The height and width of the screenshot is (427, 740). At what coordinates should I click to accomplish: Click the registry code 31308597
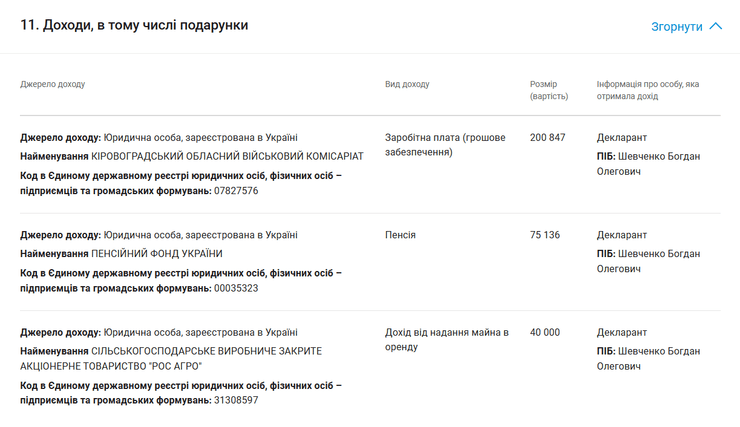[x=236, y=400]
